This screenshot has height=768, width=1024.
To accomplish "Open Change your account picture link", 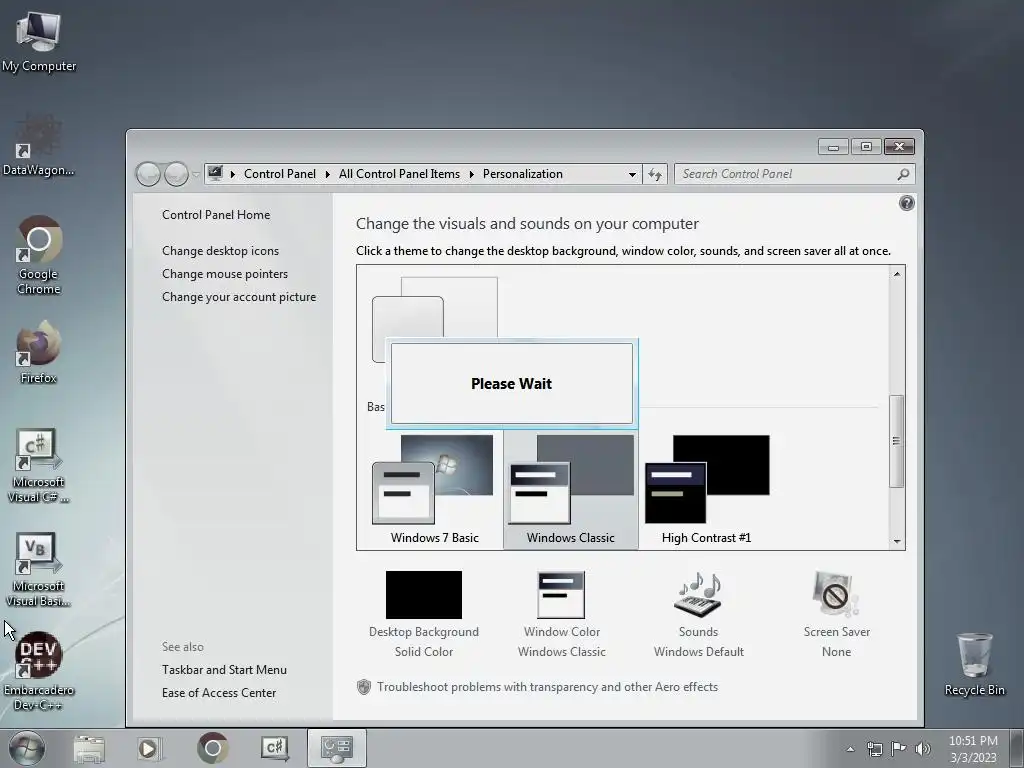I will pos(239,297).
